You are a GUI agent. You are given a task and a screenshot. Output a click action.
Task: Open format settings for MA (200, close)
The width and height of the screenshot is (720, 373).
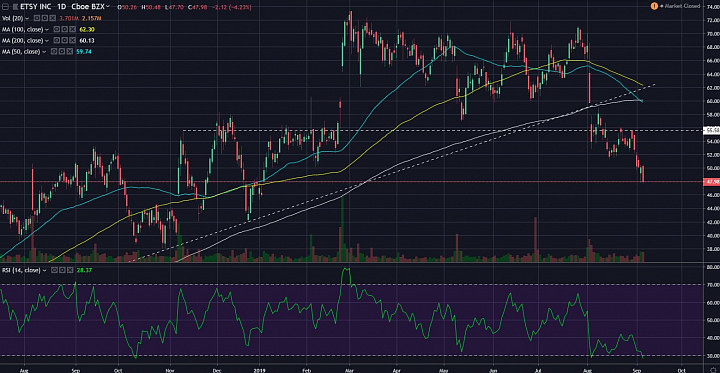click(x=65, y=40)
